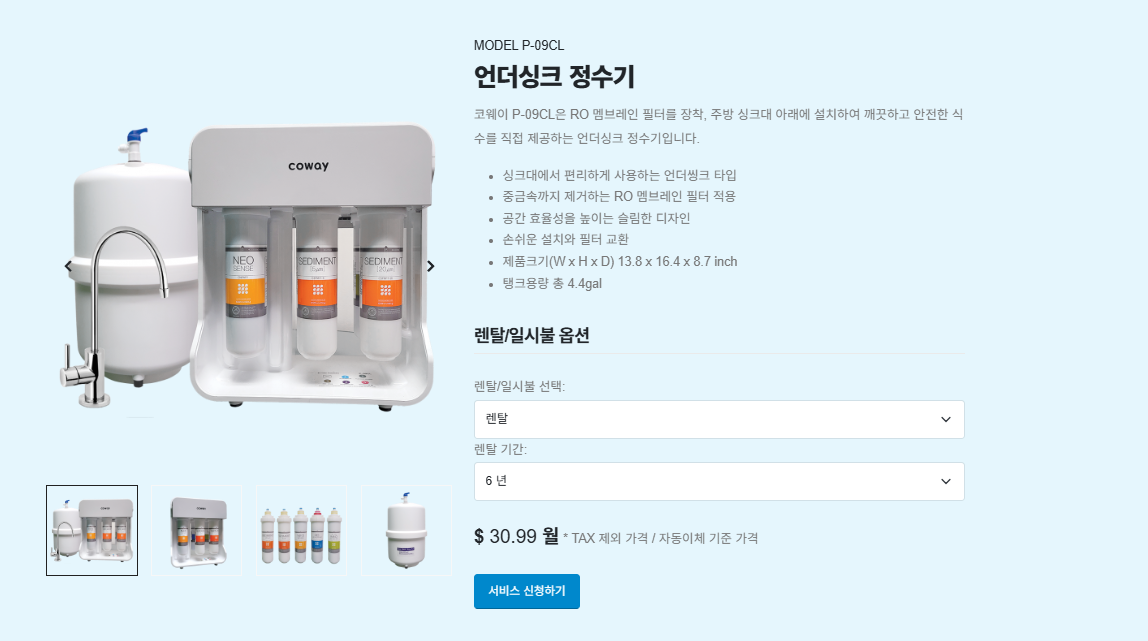Click the 언더싱크 정수기 product title

pyautogui.click(x=554, y=77)
